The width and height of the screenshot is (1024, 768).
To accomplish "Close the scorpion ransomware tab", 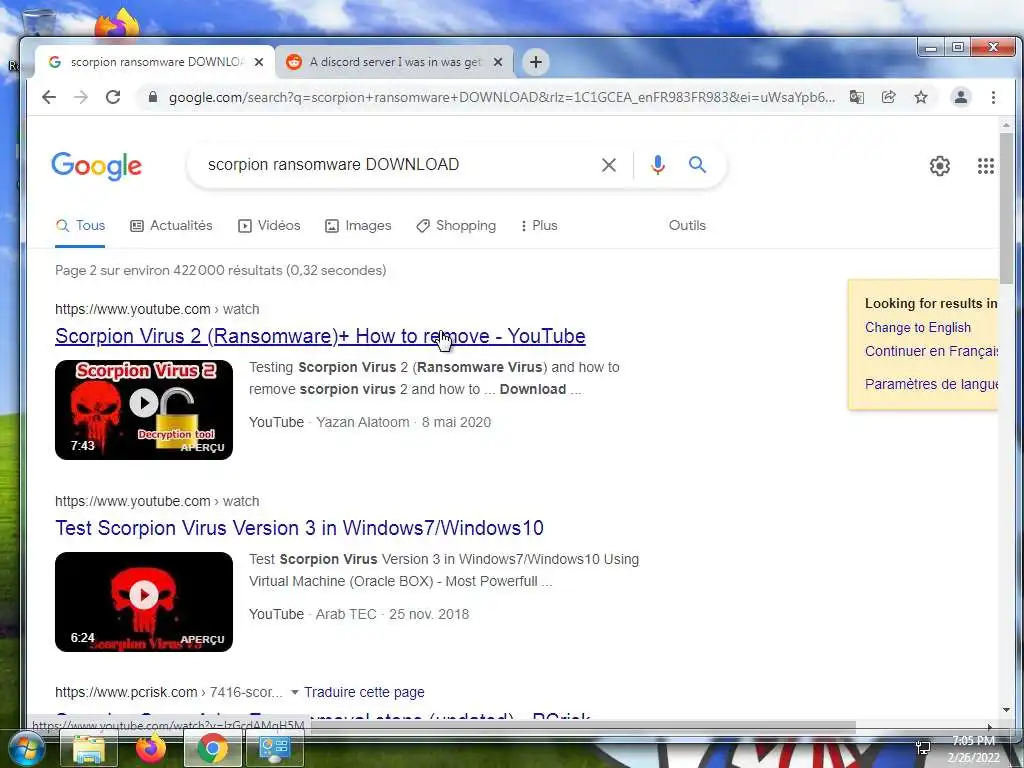I will tap(259, 62).
